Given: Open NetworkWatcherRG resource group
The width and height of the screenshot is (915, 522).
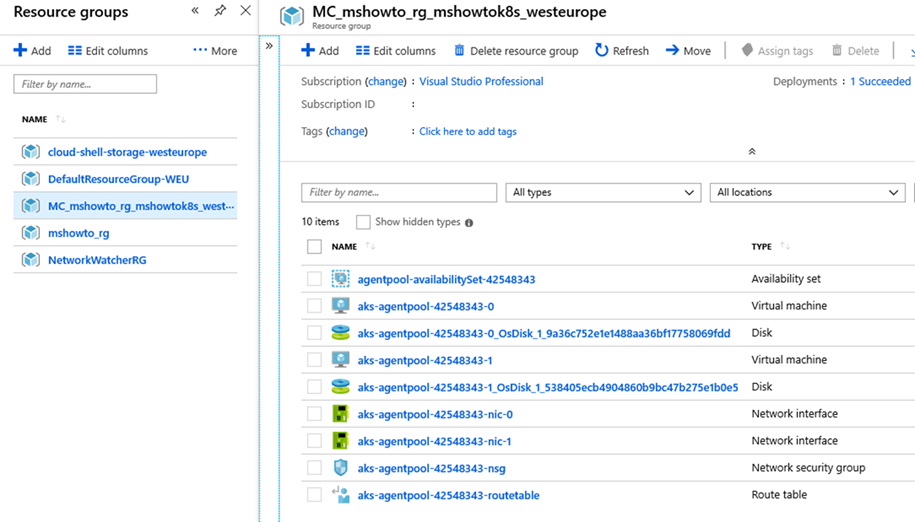Looking at the screenshot, I should 97,260.
